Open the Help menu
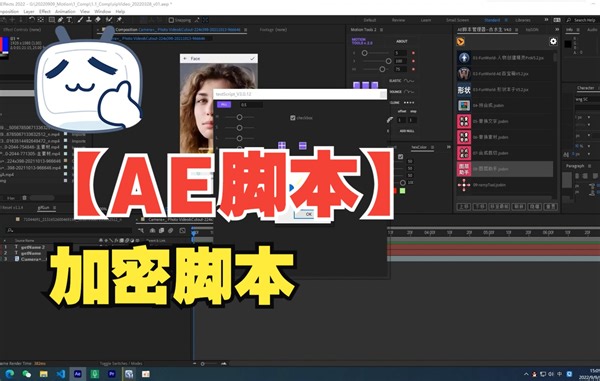 point(120,11)
